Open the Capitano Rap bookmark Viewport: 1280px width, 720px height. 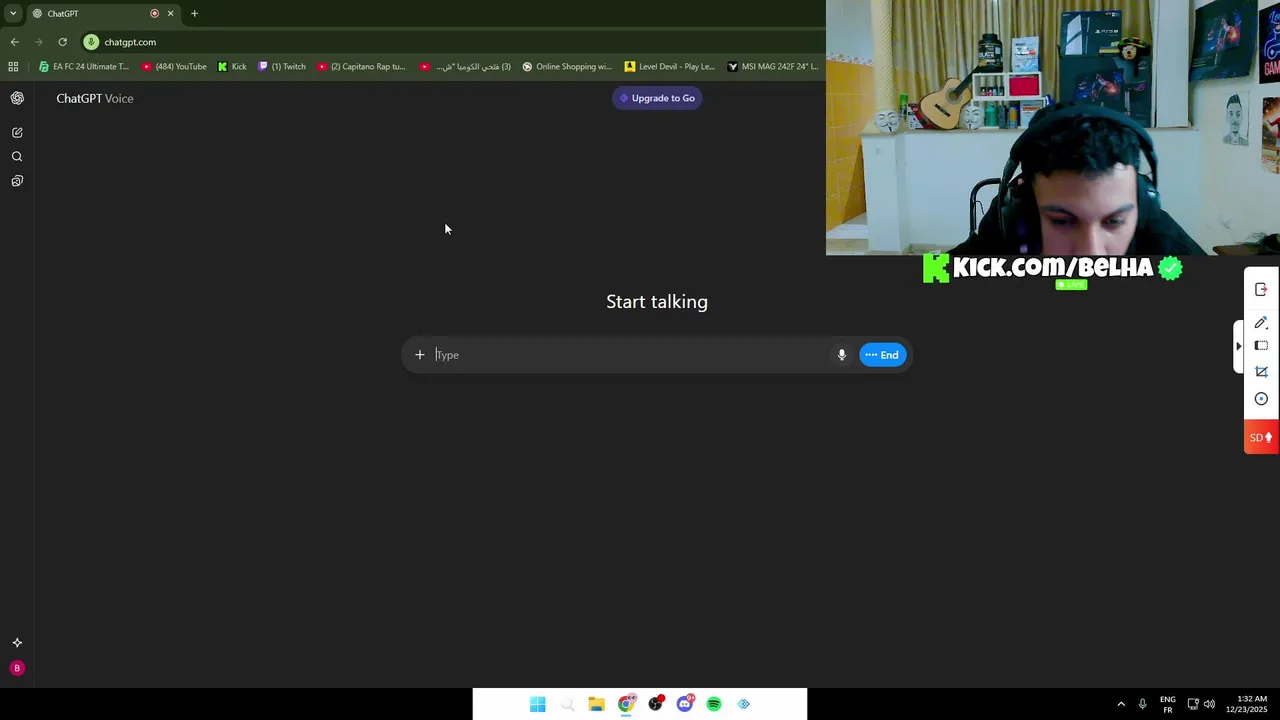362,67
